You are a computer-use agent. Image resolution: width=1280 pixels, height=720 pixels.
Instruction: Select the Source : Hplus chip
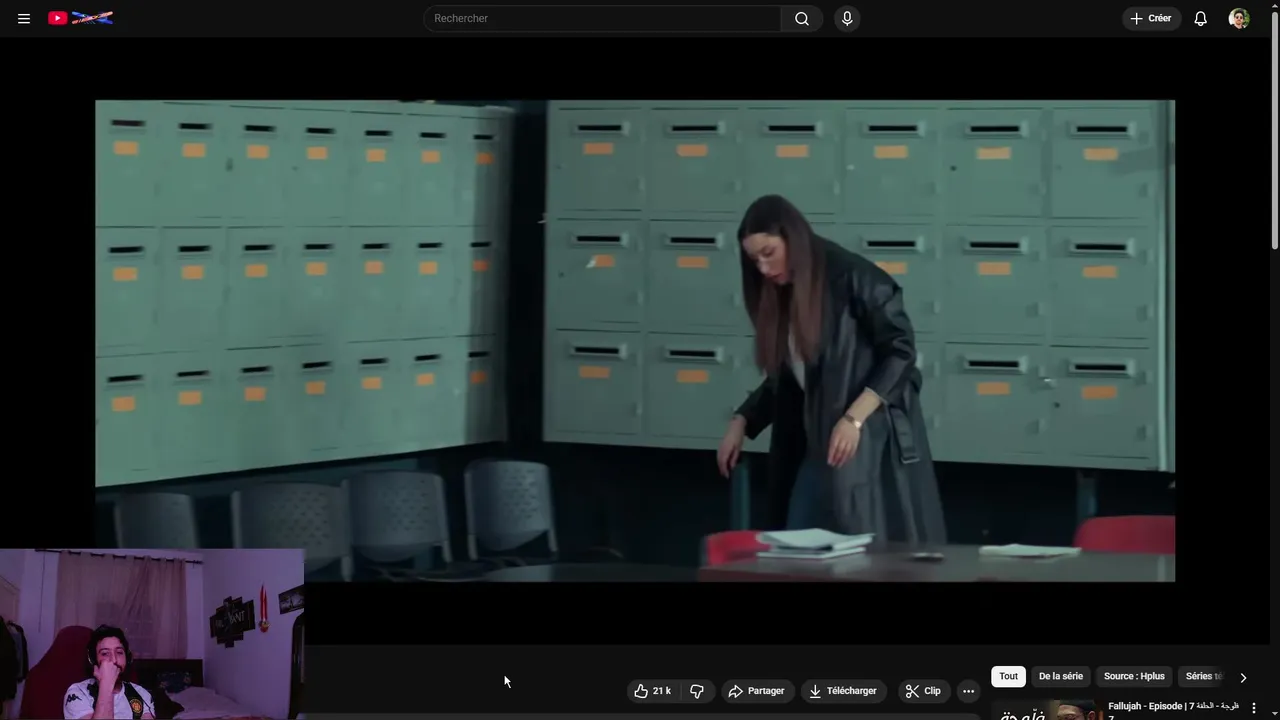(x=1134, y=676)
